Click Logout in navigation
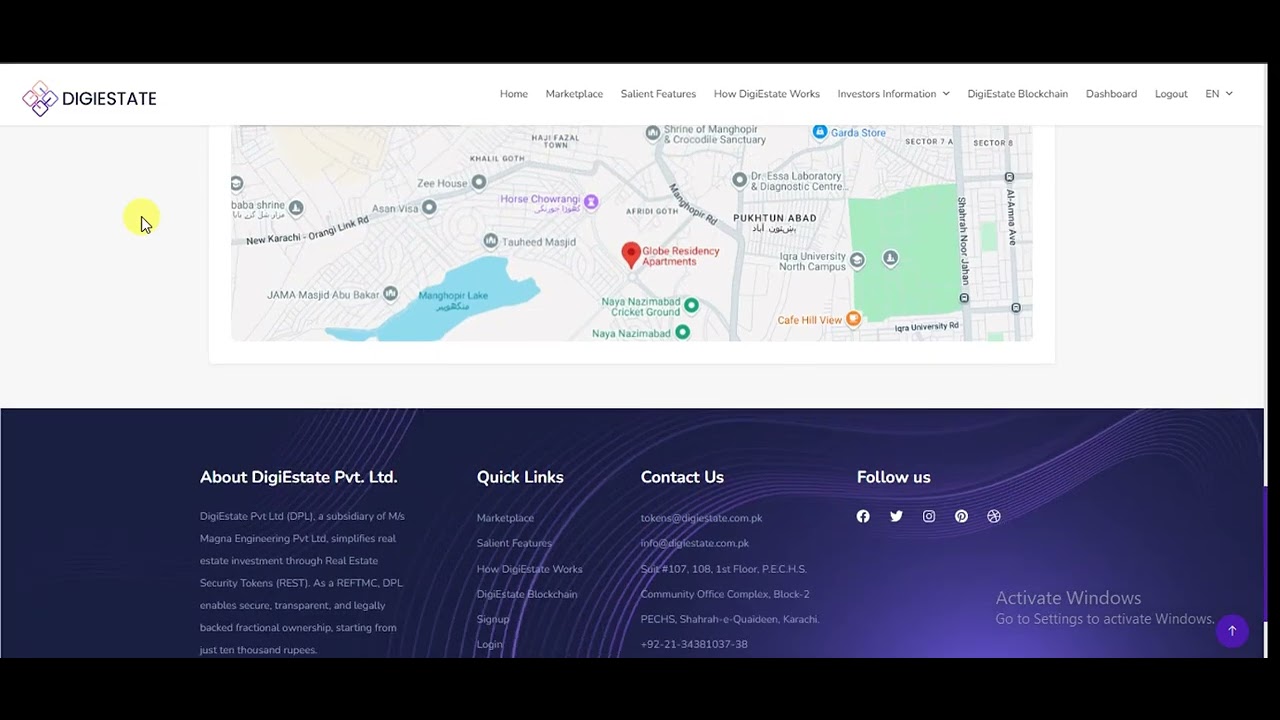1280x720 pixels. [1171, 94]
